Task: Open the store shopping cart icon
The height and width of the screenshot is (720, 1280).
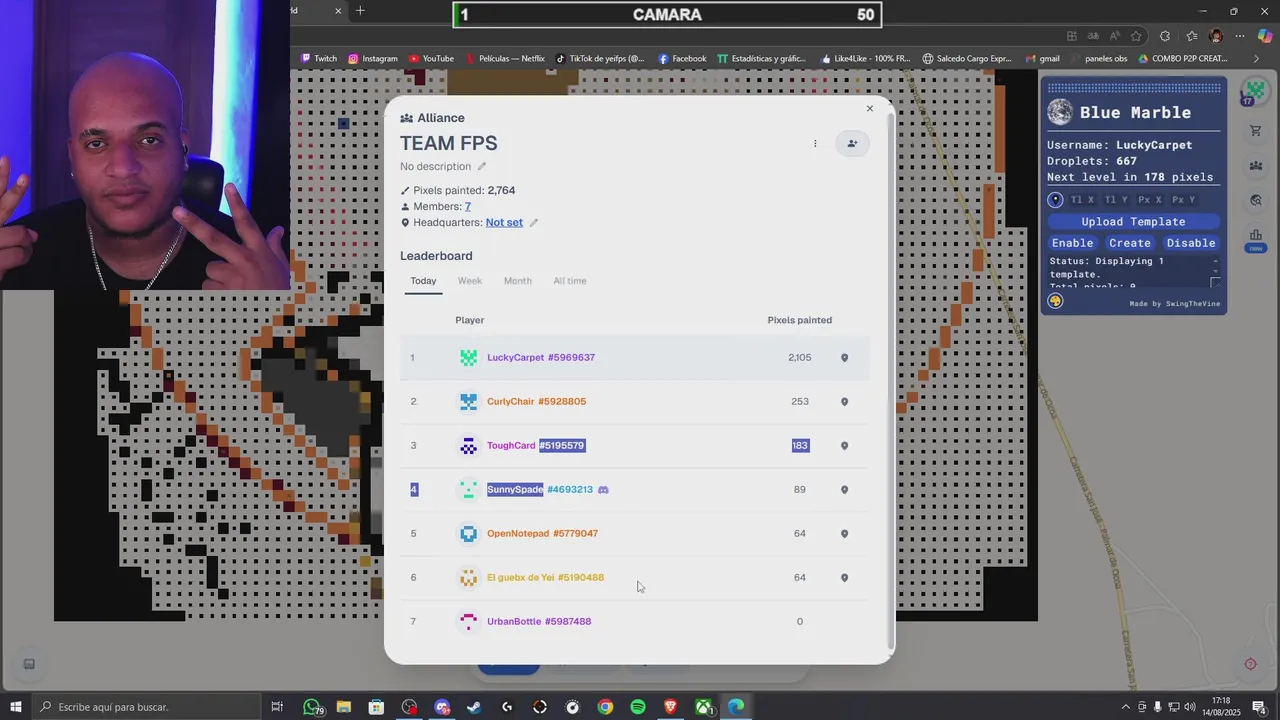Action: click(1256, 131)
